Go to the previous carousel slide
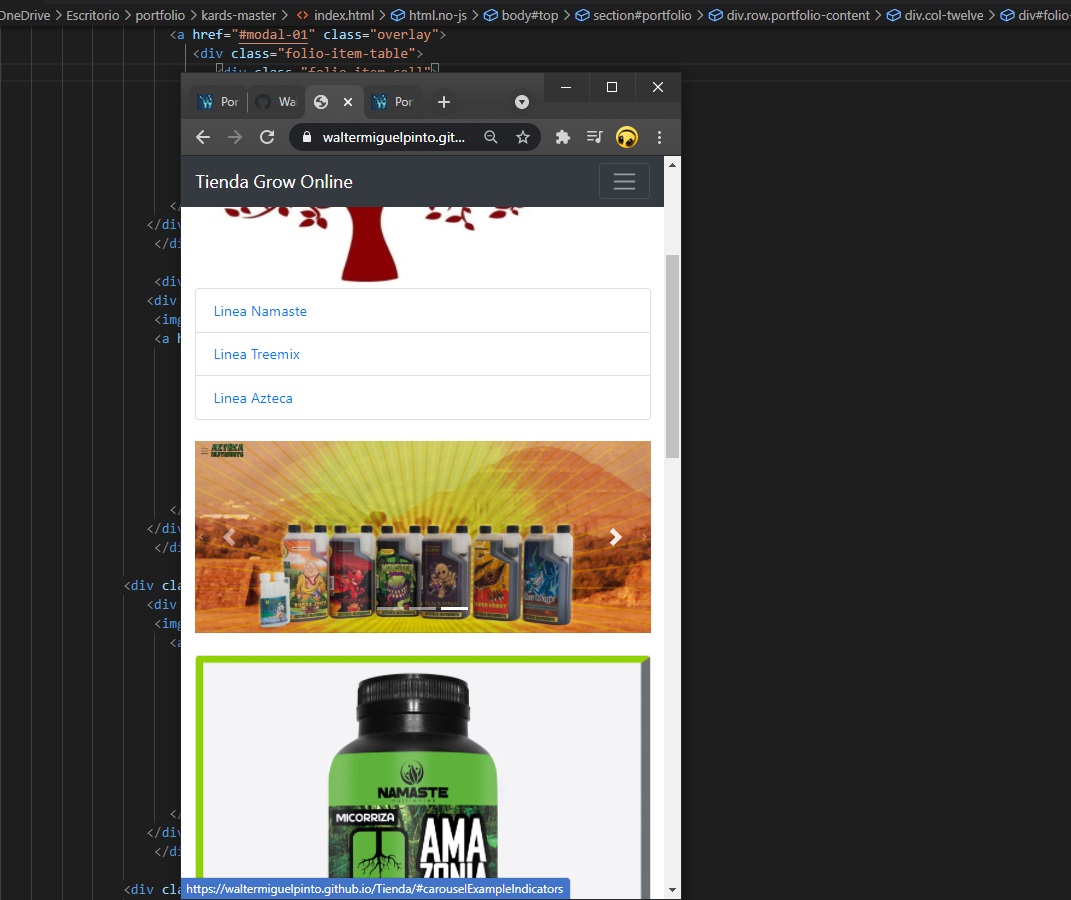This screenshot has width=1071, height=900. click(229, 537)
